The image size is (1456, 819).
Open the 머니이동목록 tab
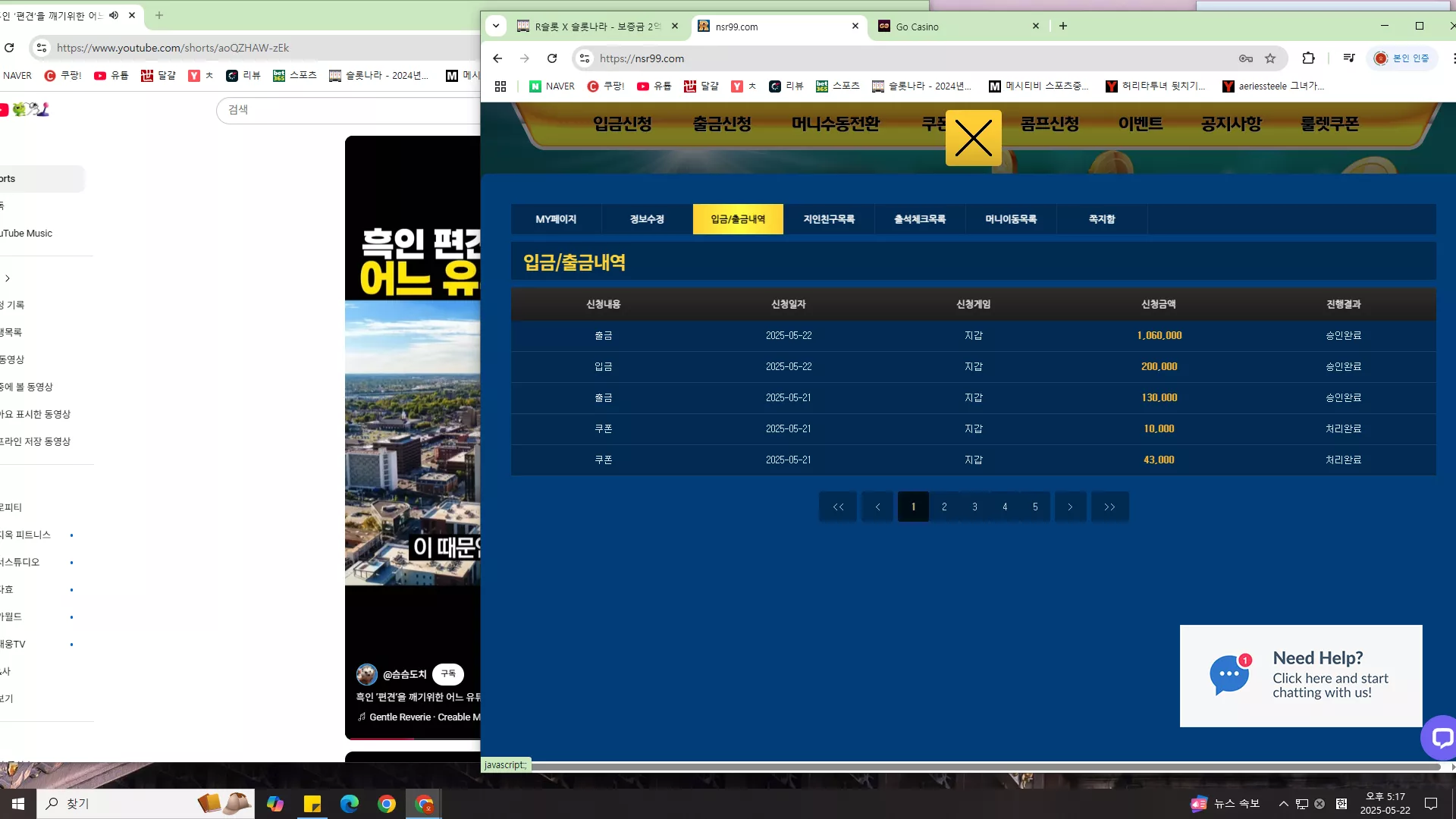pyautogui.click(x=1011, y=219)
